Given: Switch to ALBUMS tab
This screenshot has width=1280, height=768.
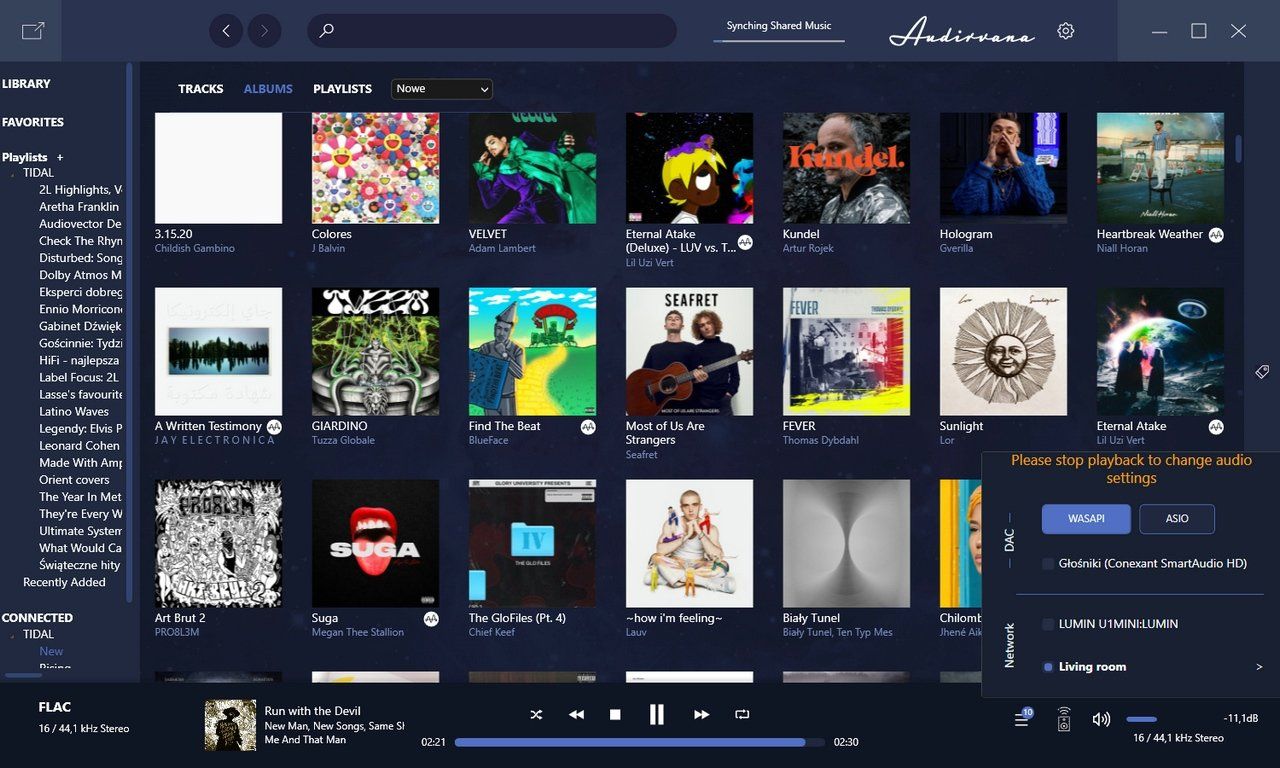Looking at the screenshot, I should coord(268,89).
